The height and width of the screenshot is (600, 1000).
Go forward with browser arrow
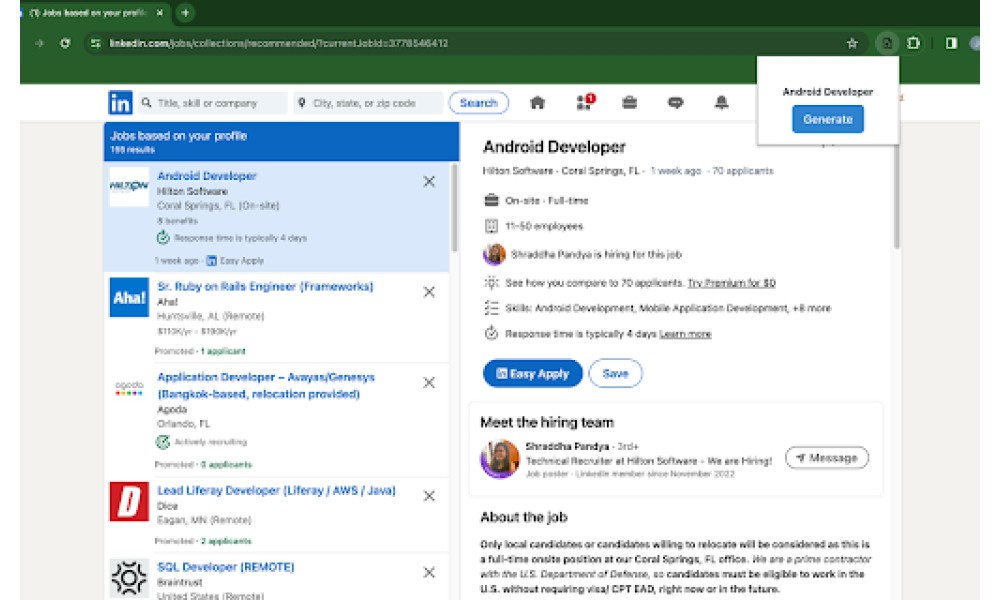(x=40, y=43)
